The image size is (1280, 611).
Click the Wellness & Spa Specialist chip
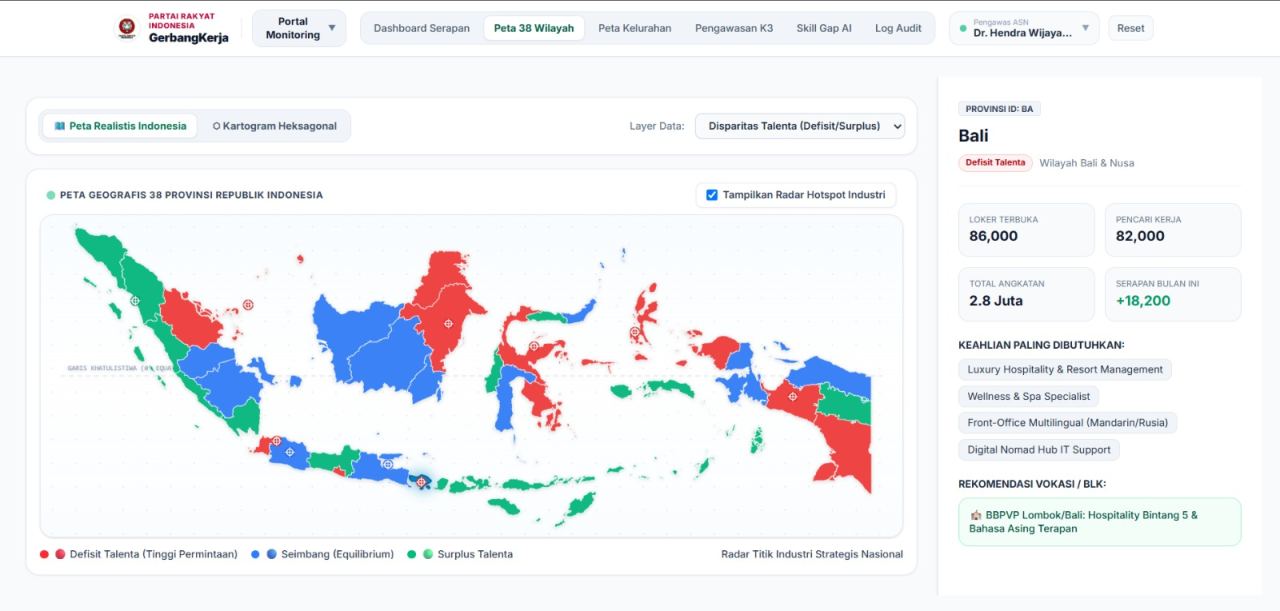(1029, 396)
